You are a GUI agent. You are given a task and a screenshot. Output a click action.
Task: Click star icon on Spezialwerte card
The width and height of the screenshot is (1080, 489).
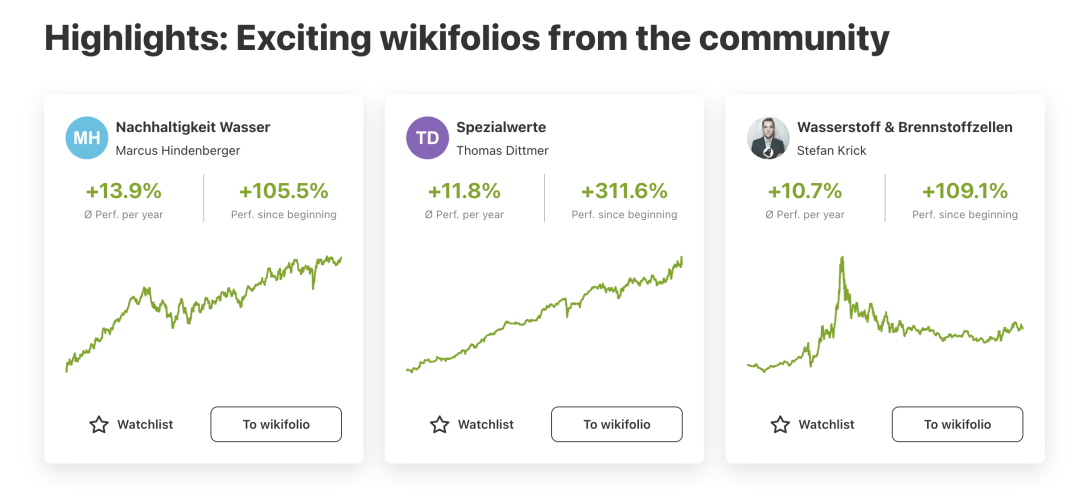click(439, 425)
